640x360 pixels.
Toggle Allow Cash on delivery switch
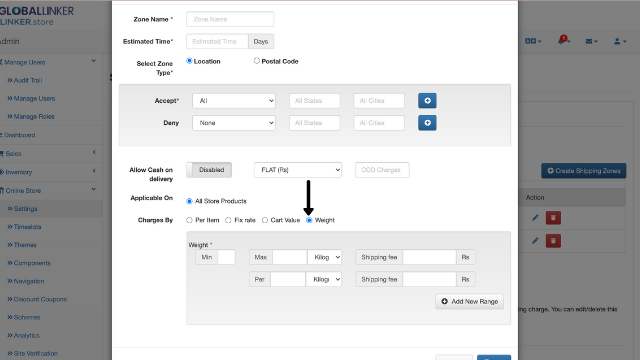tap(209, 170)
